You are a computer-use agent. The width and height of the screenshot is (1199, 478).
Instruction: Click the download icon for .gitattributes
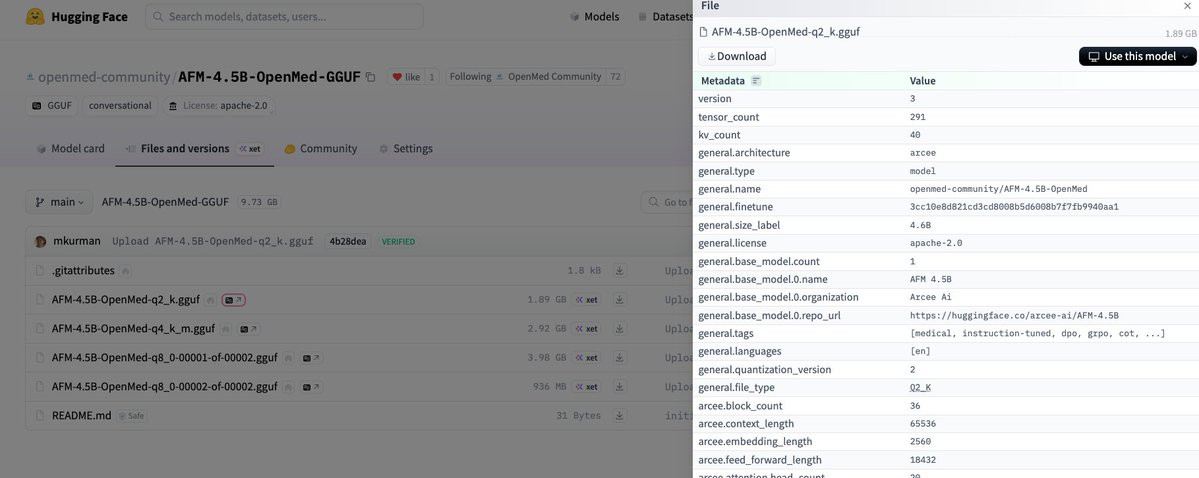click(620, 271)
